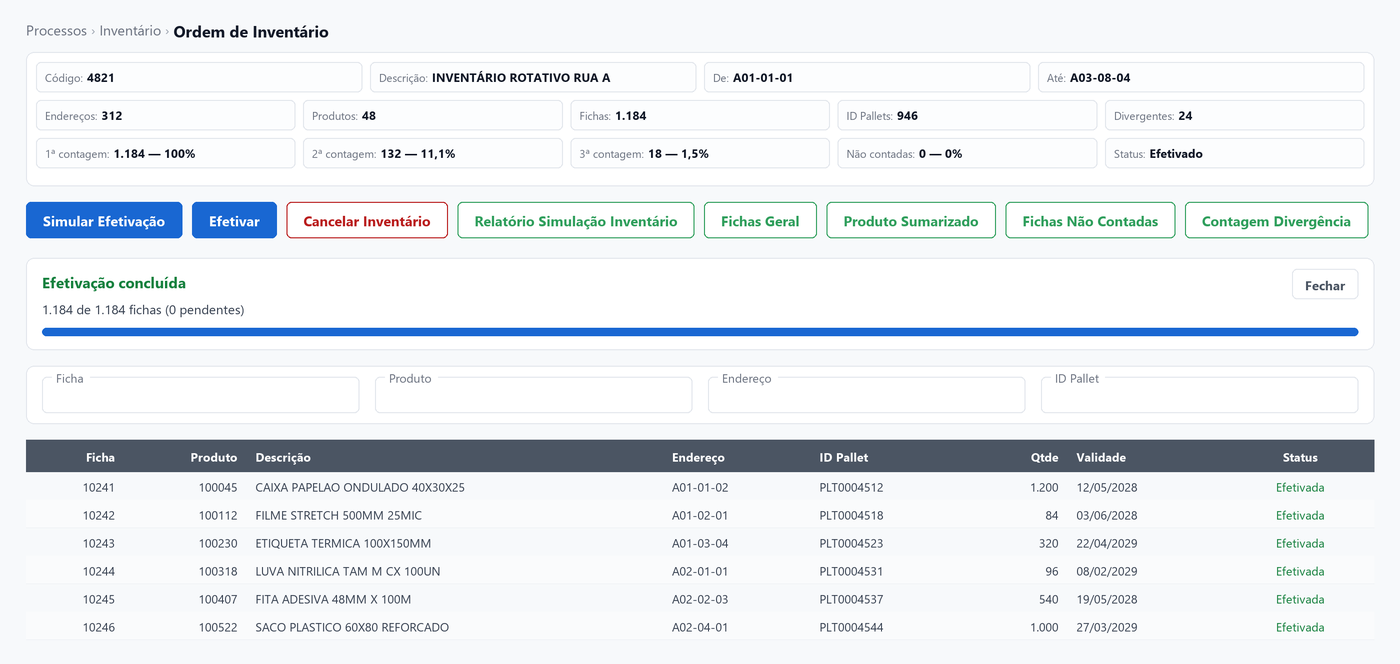Click the Até A03-08-04 field
The width and height of the screenshot is (1400, 664).
(x=1201, y=77)
